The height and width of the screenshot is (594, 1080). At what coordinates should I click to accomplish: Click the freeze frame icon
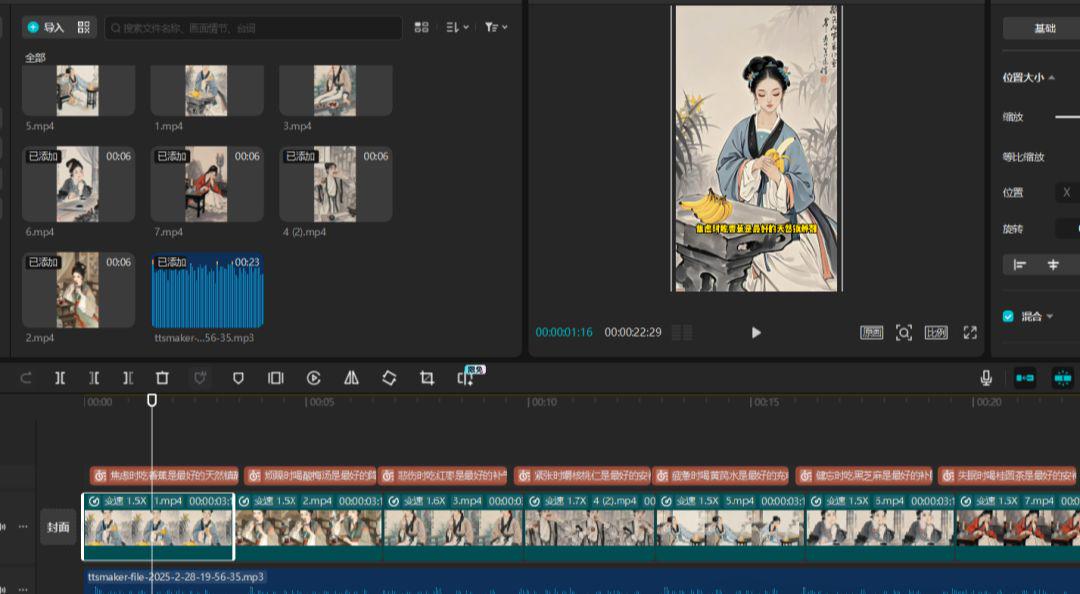[x=275, y=378]
